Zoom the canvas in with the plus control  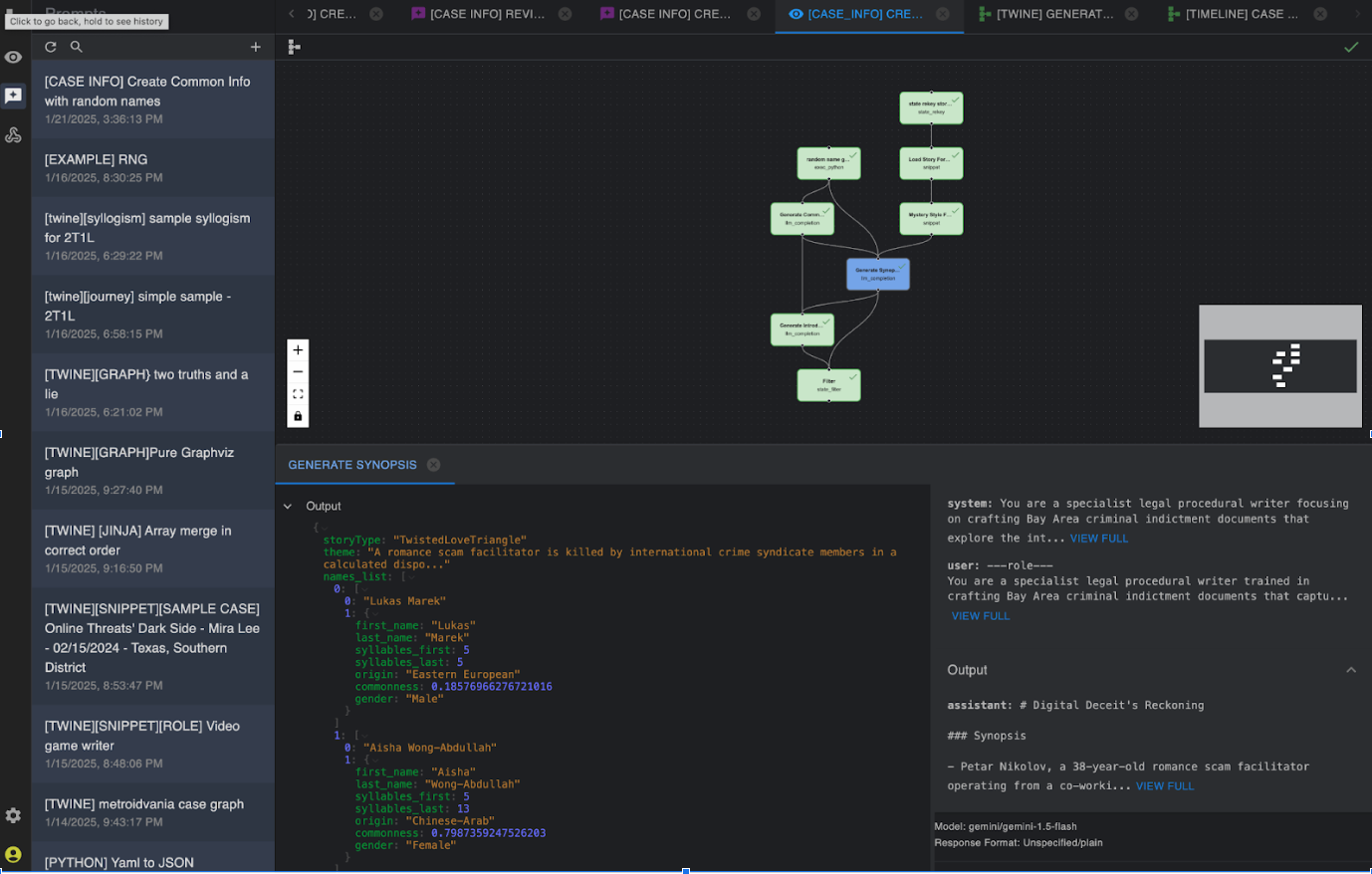(x=297, y=349)
